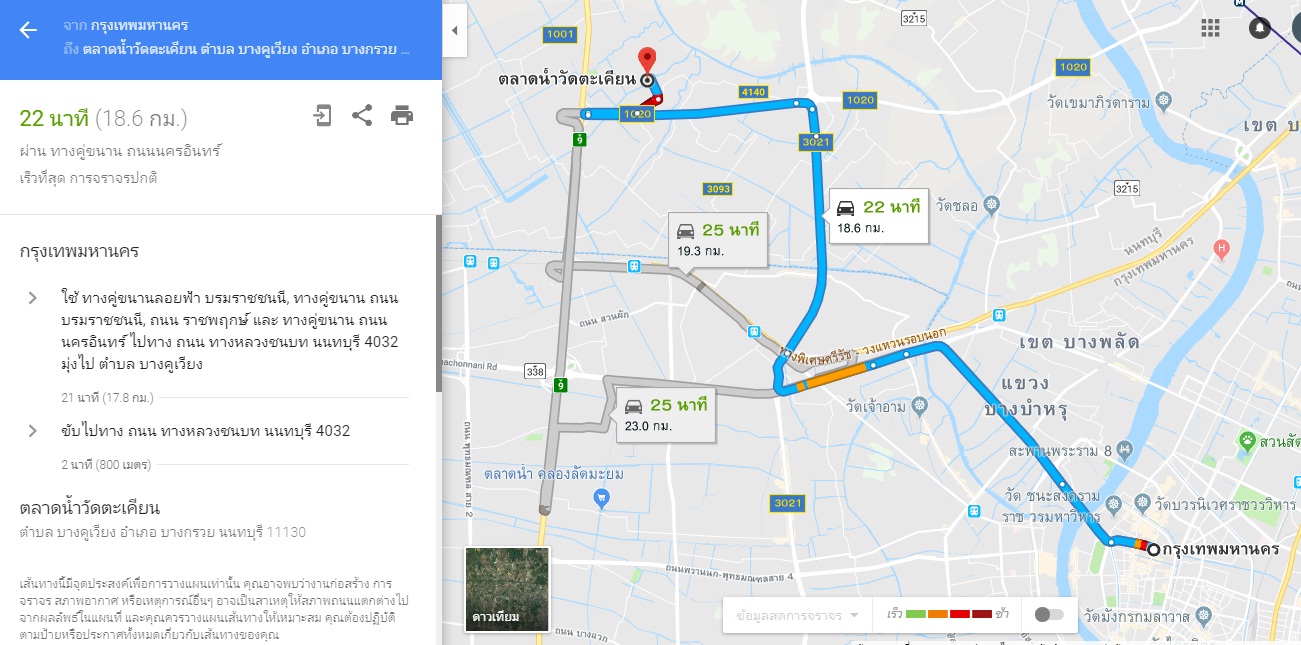The height and width of the screenshot is (645, 1301).
Task: Send directions to your phone icon
Action: click(x=322, y=115)
